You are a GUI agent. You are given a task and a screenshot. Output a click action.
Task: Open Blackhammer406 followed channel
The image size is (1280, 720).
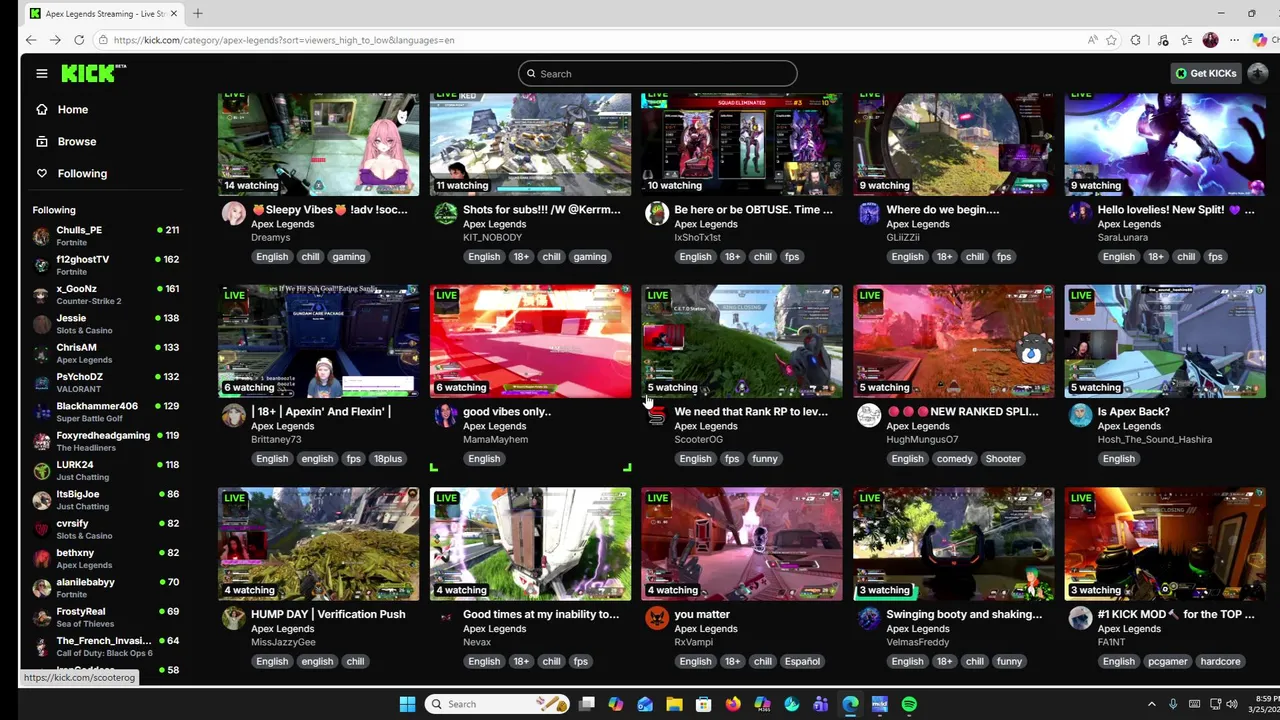click(105, 411)
